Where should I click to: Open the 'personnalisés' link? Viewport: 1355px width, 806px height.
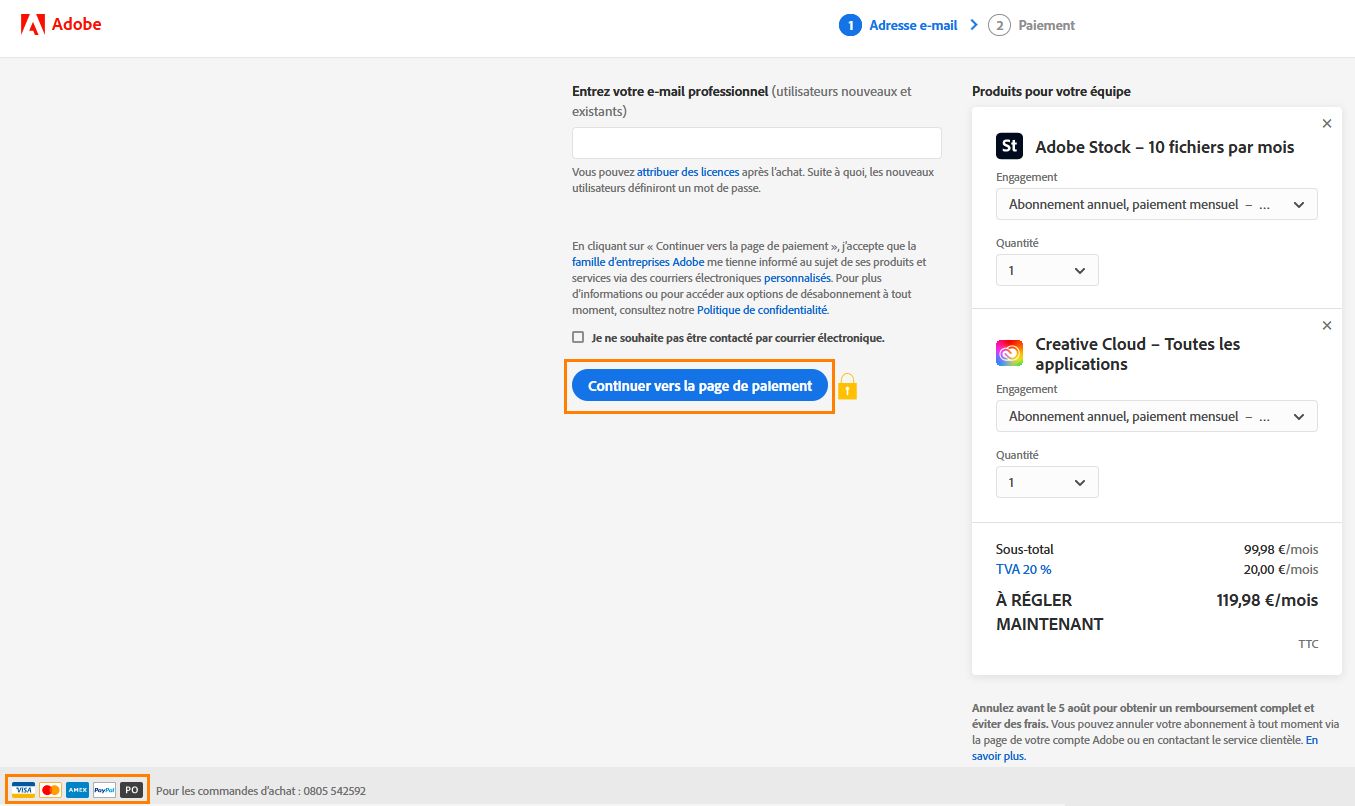pos(797,278)
